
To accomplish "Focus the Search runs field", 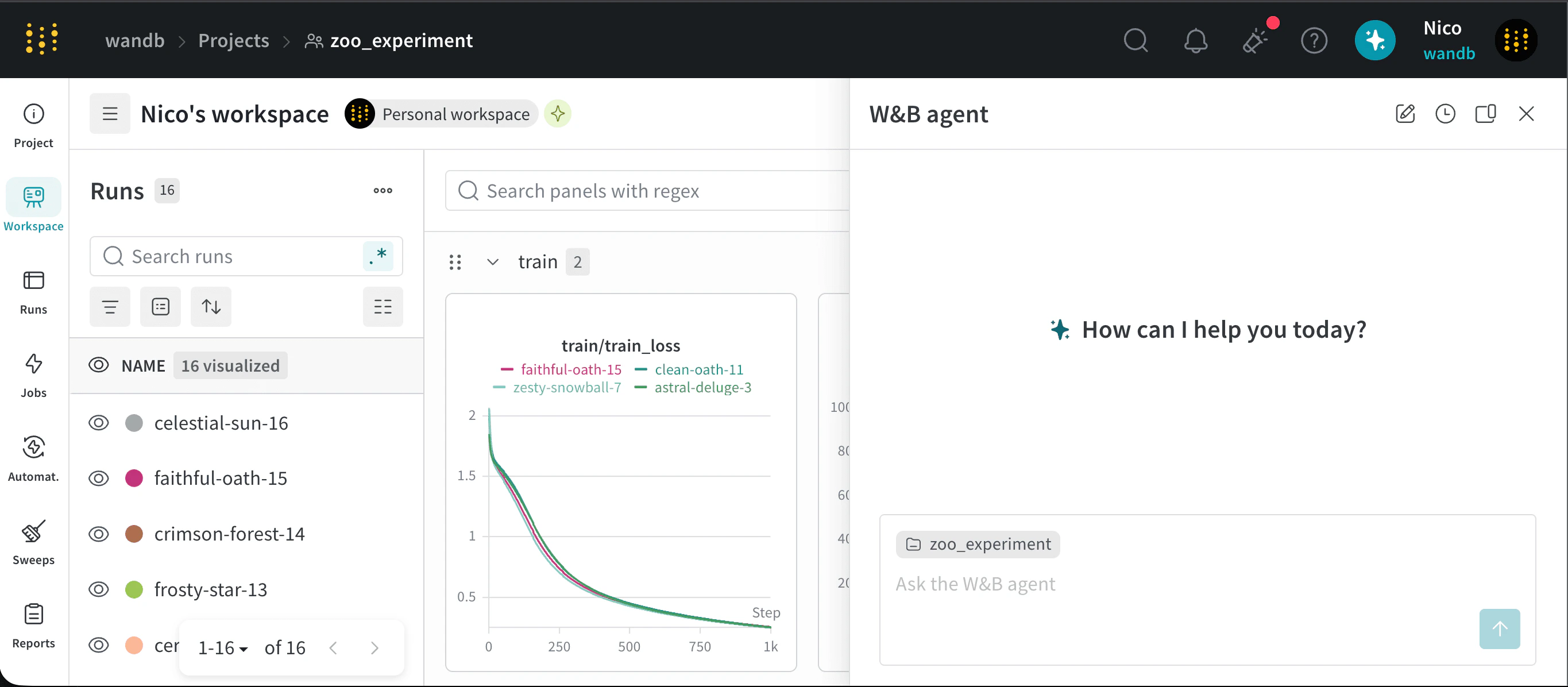I will tap(246, 256).
